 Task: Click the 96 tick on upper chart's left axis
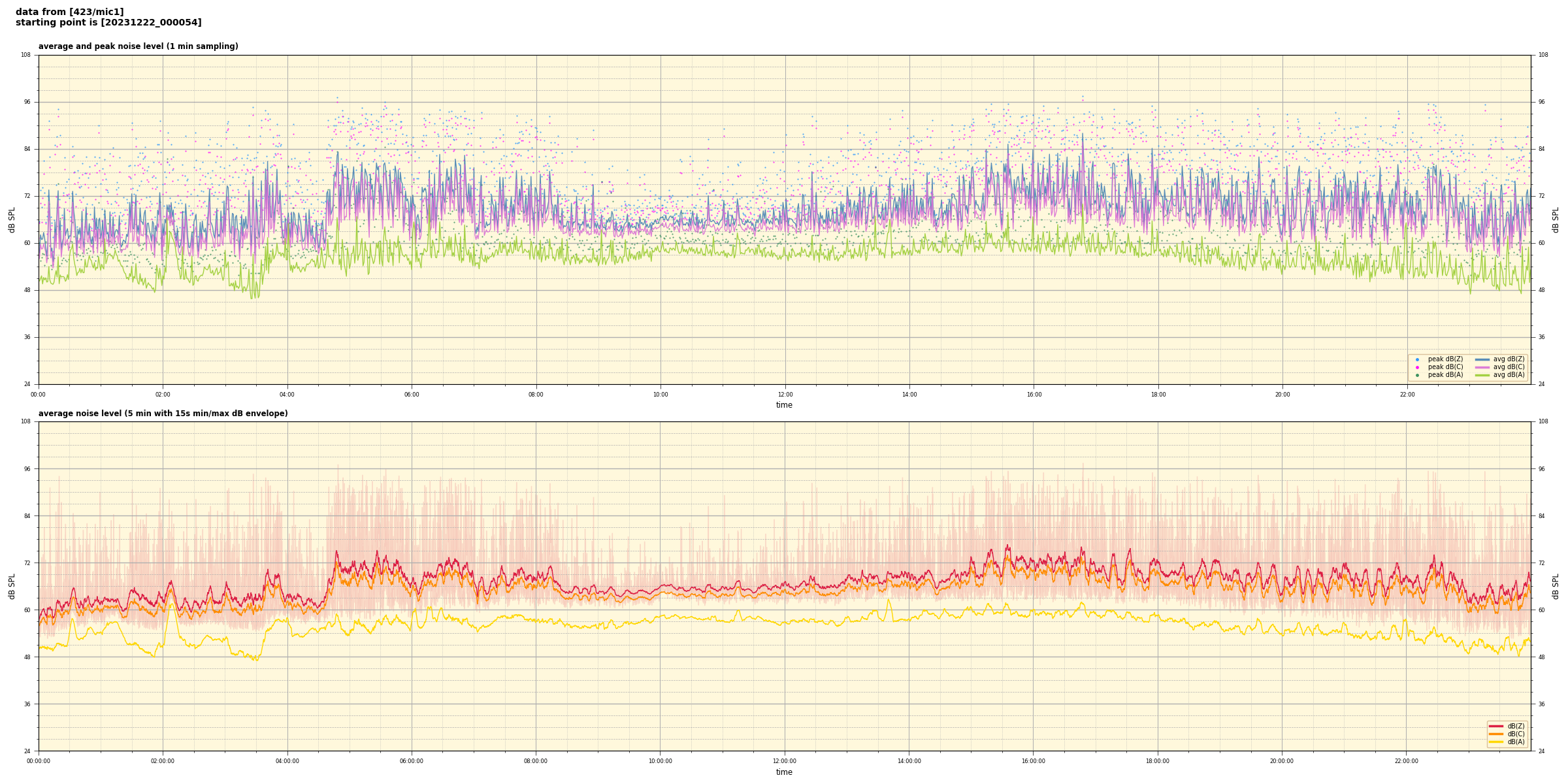pos(27,102)
